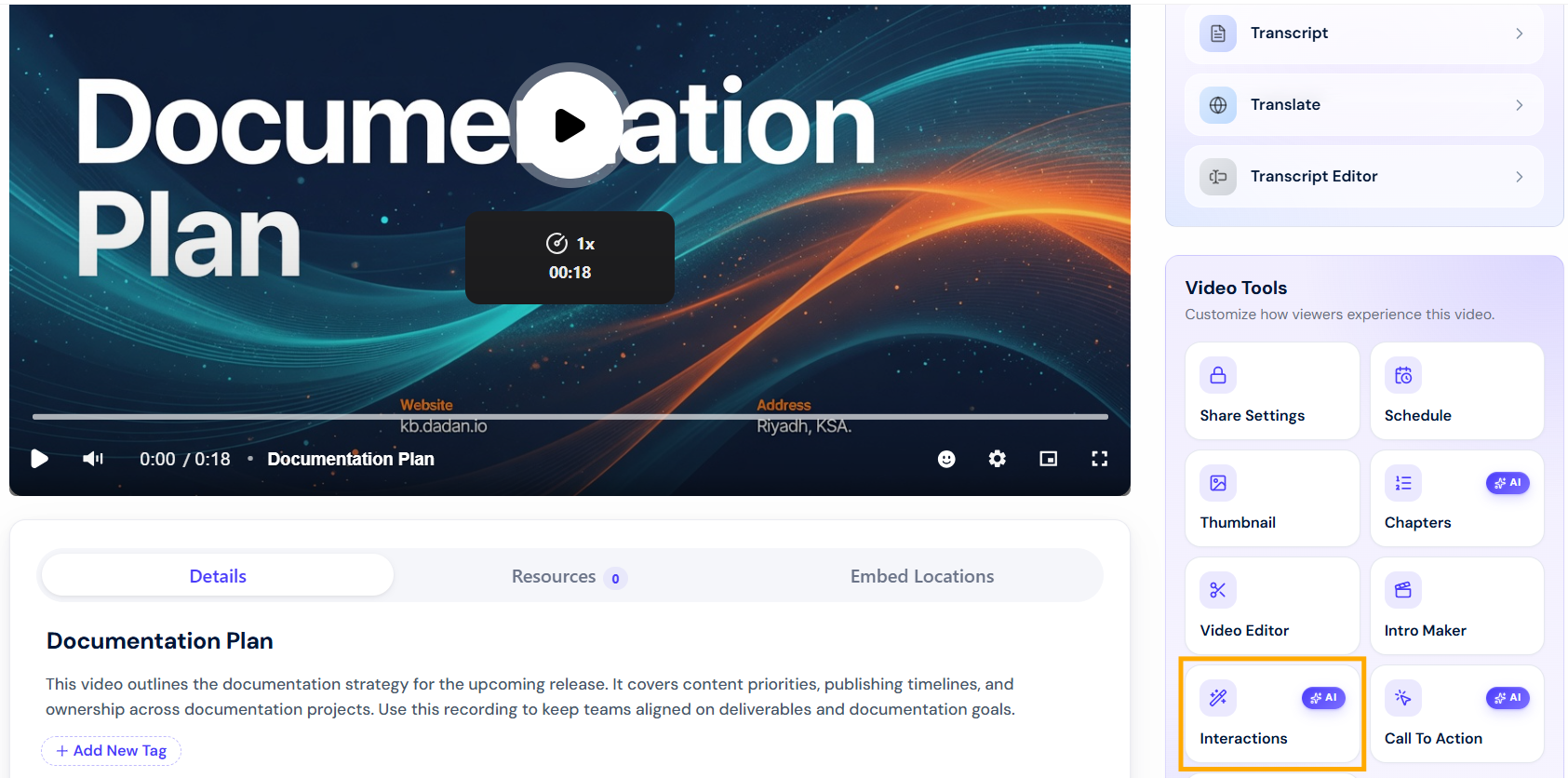Expand the Transcript Editor row chevron
Screen dimensions: 1568x778
(1519, 177)
